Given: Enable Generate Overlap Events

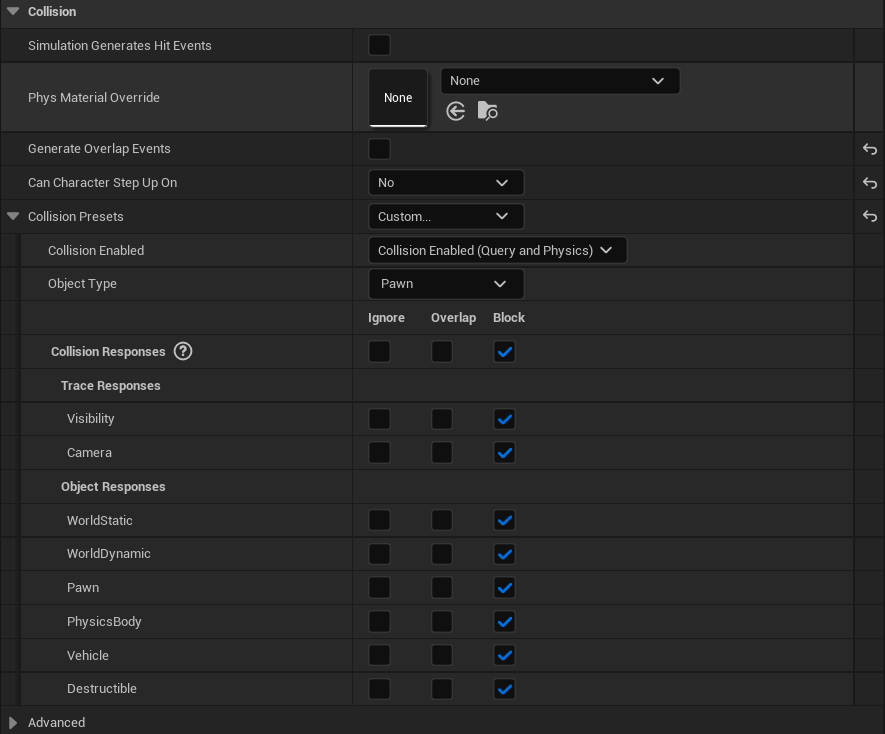Looking at the screenshot, I should point(379,148).
